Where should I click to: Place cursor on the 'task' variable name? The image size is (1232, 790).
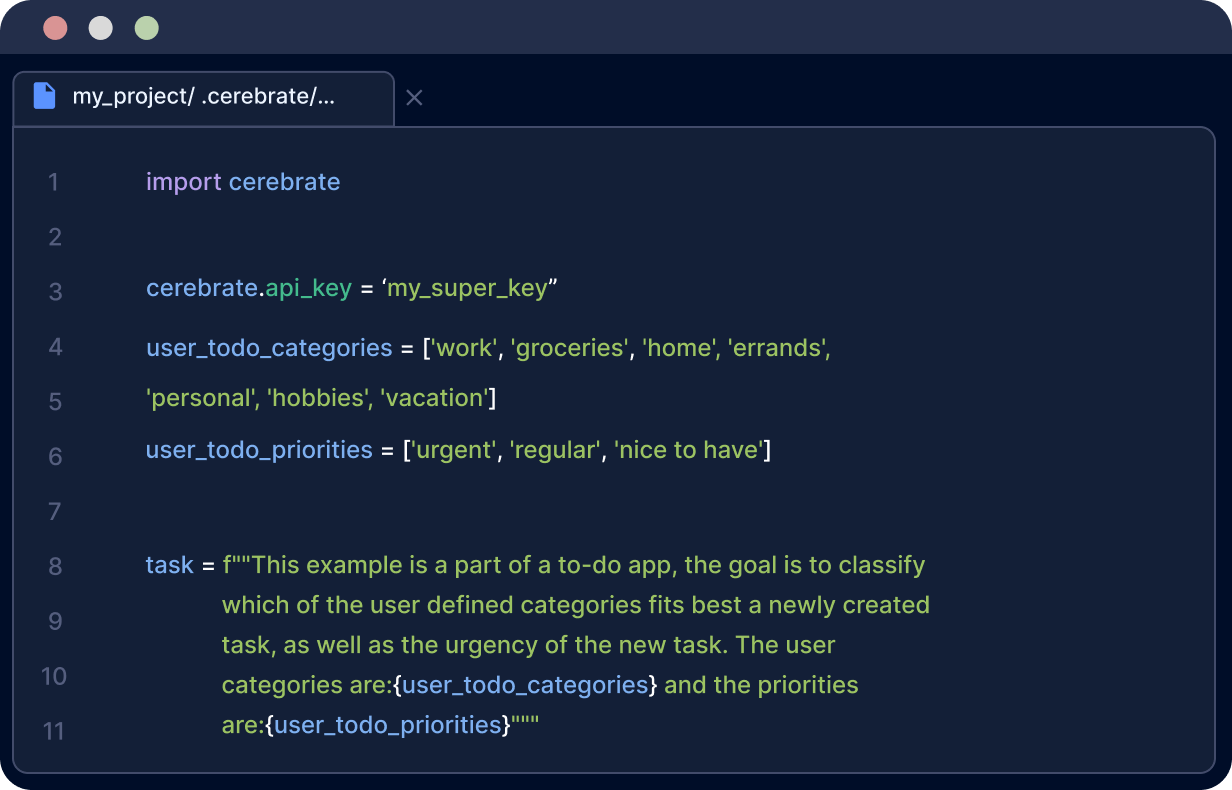(169, 565)
